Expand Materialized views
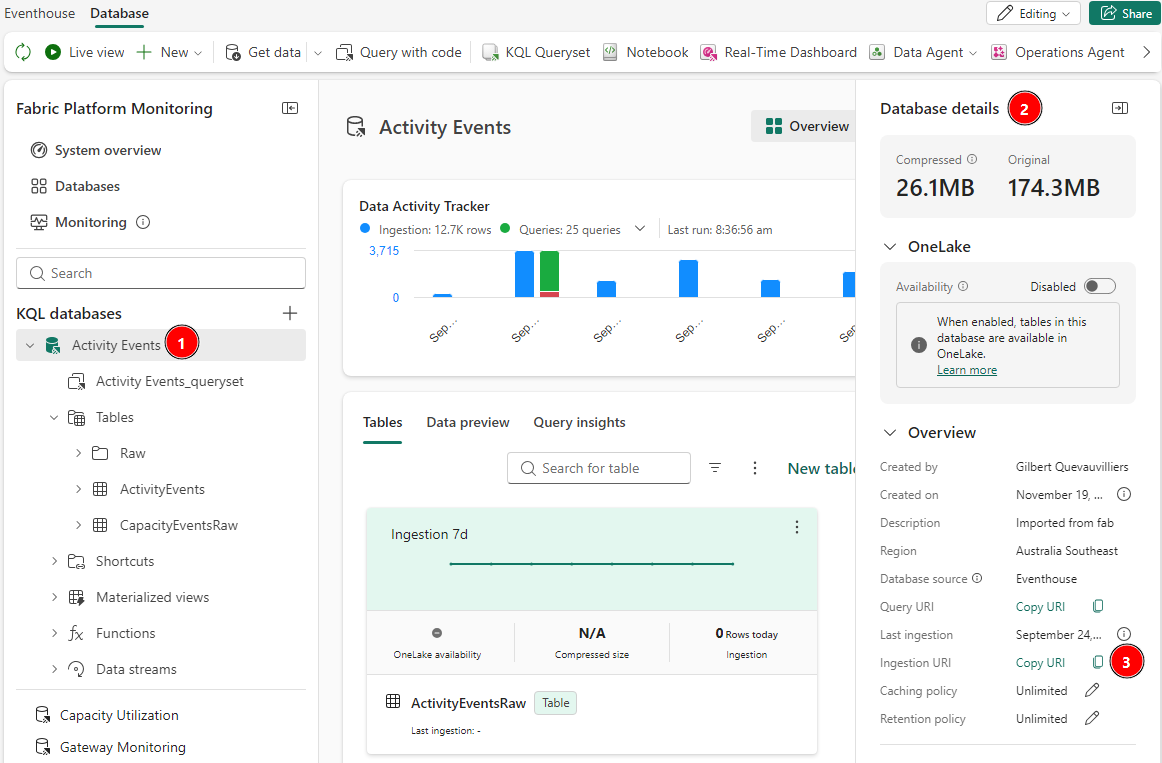The height and width of the screenshot is (763, 1162). tap(53, 597)
